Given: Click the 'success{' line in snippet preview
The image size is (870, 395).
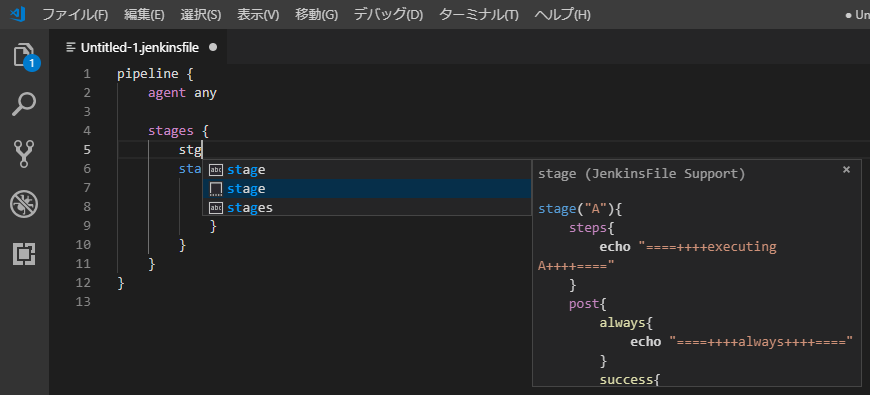Looking at the screenshot, I should pos(630,380).
